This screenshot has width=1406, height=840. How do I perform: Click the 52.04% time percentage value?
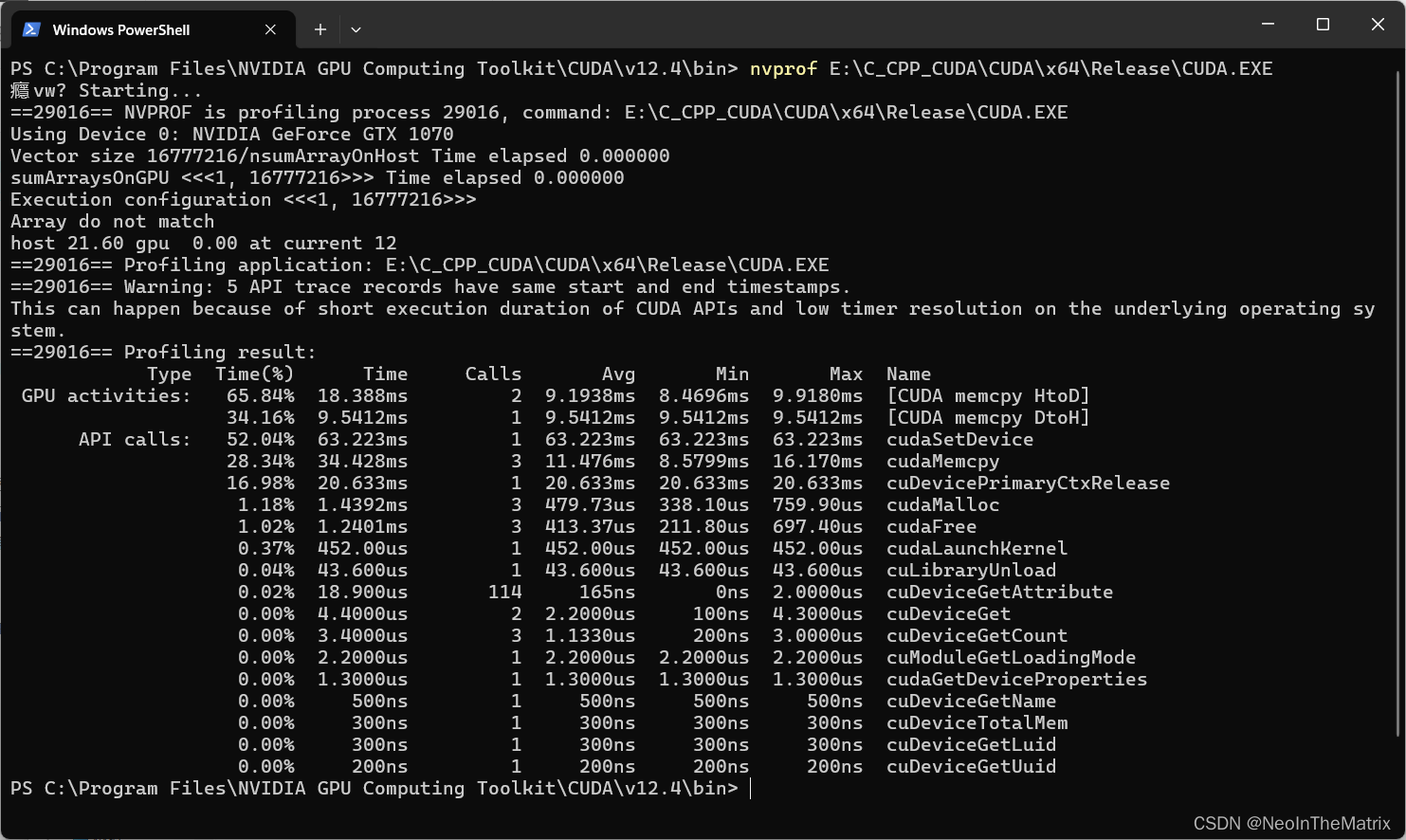coord(260,439)
